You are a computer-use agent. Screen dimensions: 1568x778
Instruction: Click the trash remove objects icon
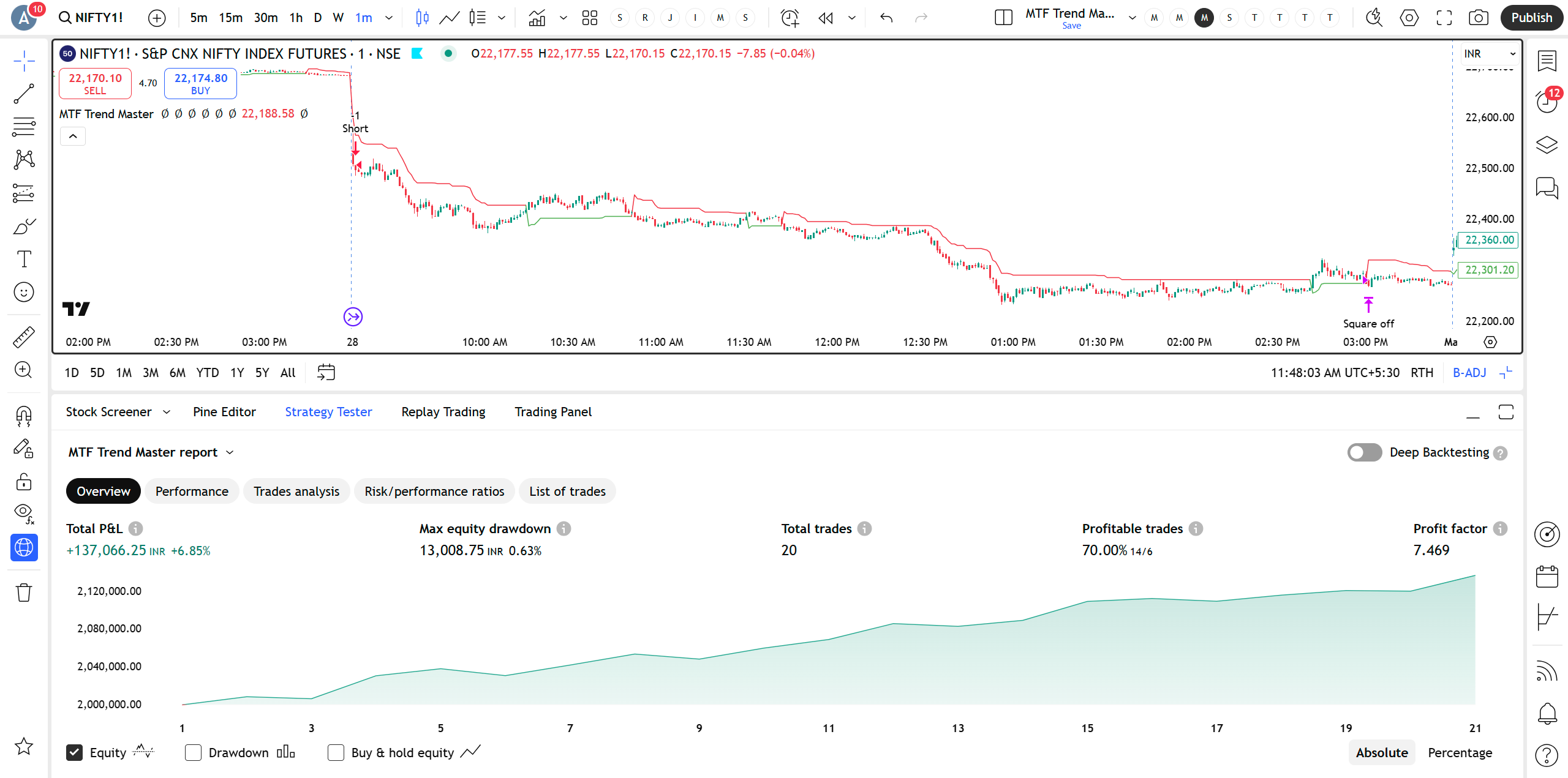coord(24,592)
